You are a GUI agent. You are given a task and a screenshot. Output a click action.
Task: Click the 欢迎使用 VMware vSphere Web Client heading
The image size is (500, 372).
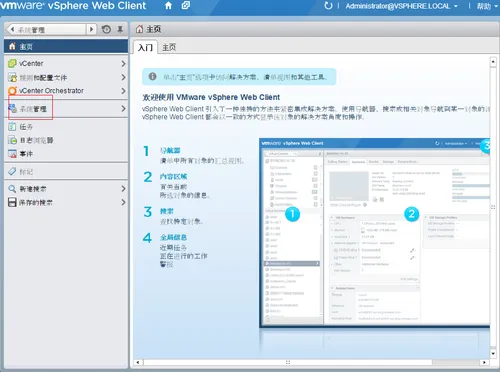coord(211,97)
